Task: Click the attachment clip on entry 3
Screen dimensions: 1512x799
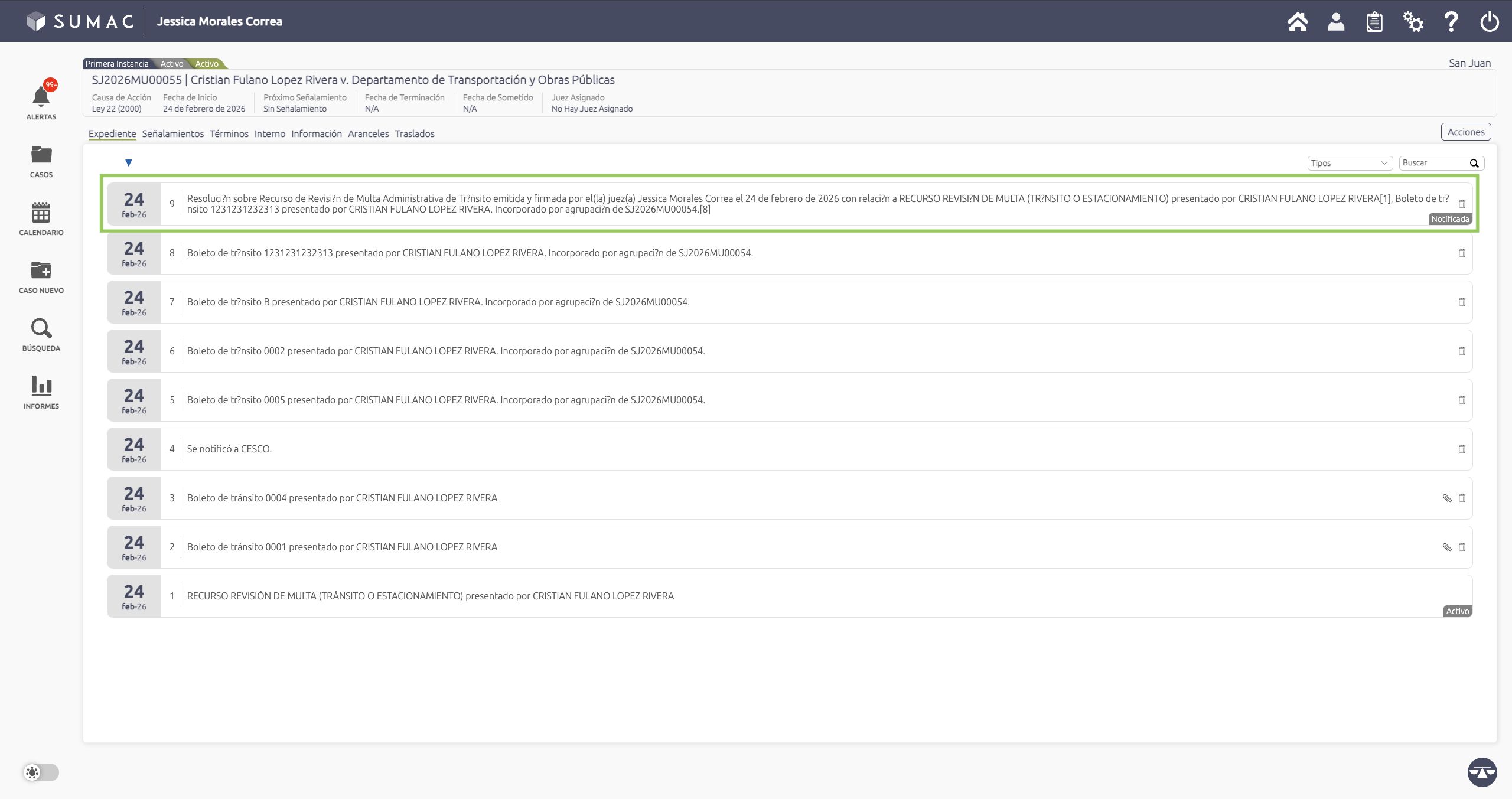Action: (1446, 498)
